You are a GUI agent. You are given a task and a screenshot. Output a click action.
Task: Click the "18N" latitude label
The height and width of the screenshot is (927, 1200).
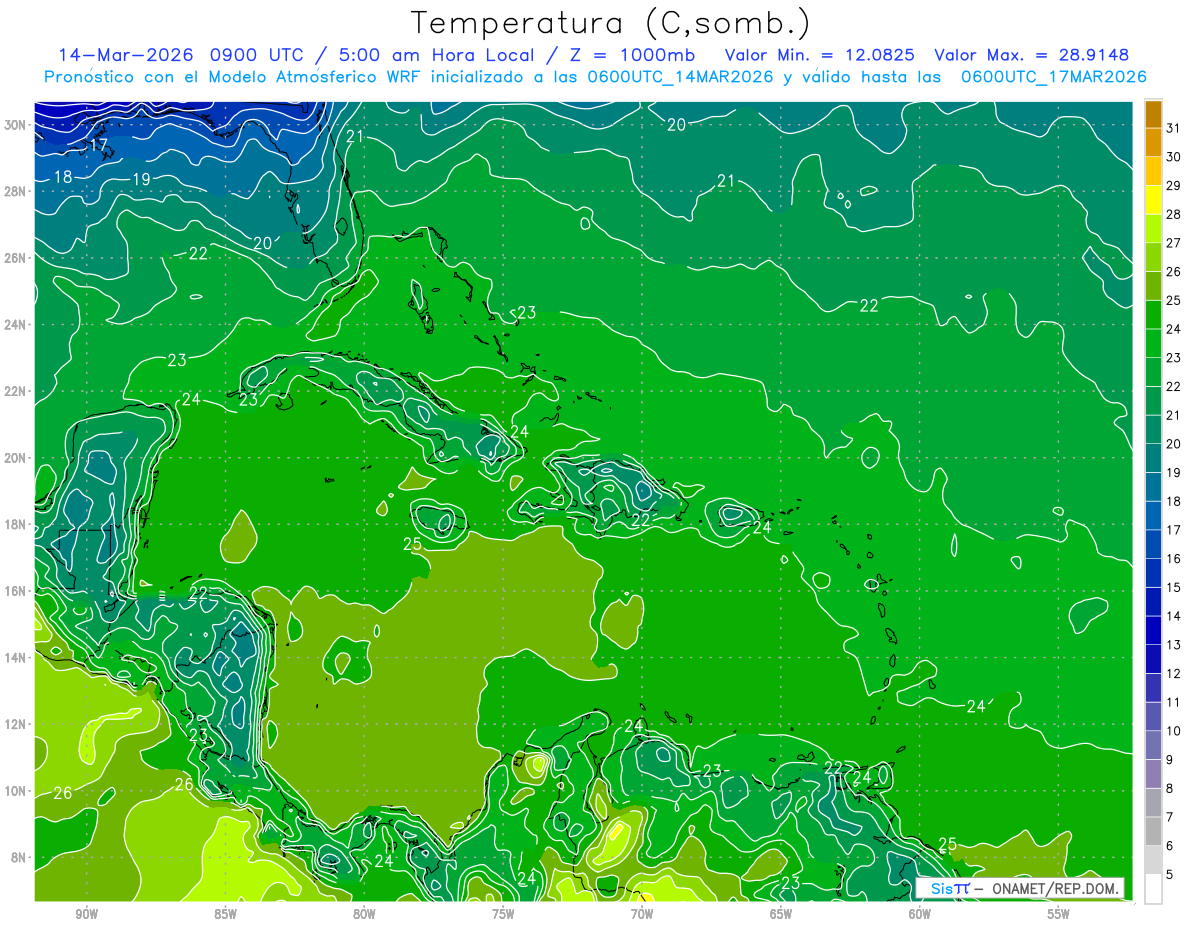(17, 525)
